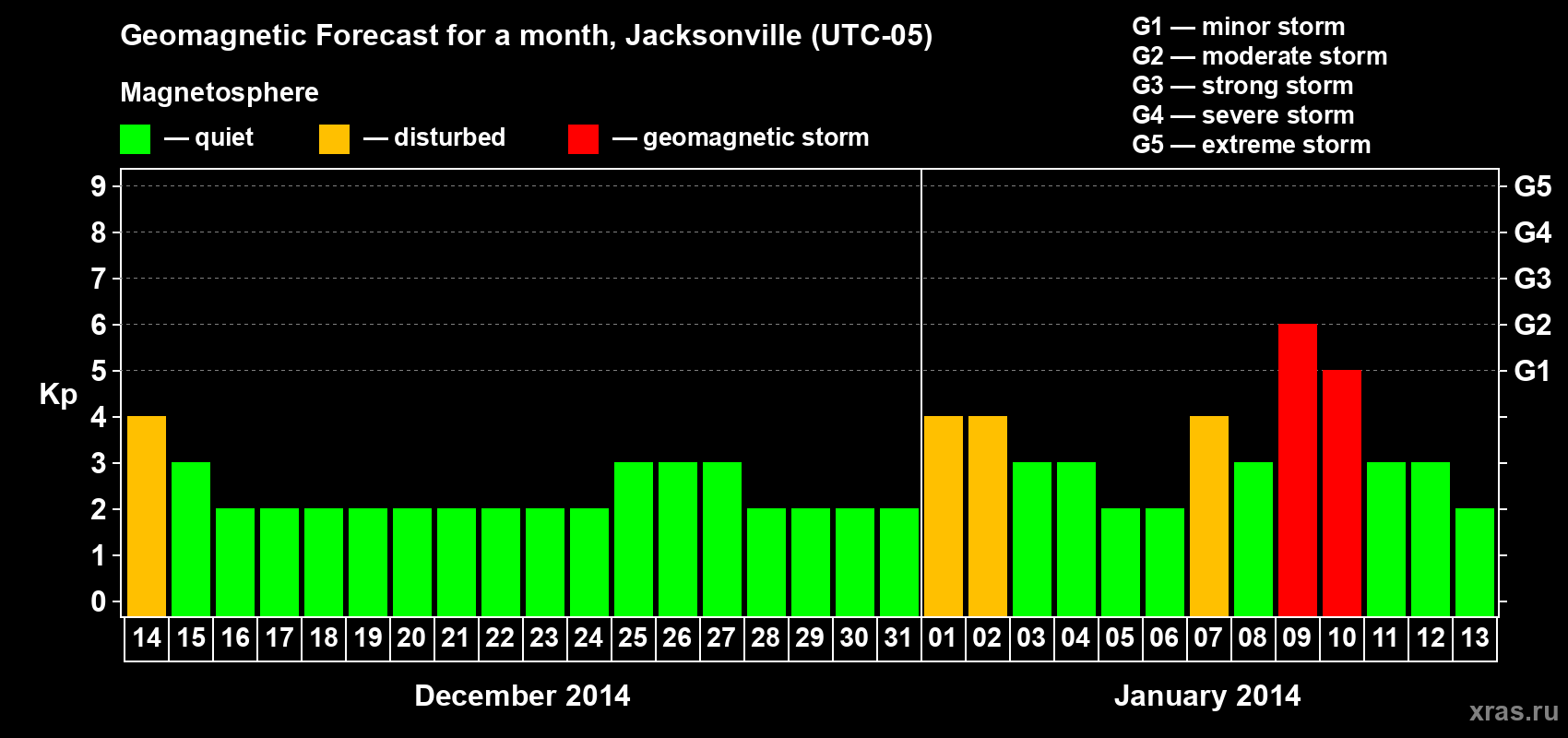Click the orange disturbed legend swatch
This screenshot has width=1568, height=738.
coord(334,139)
